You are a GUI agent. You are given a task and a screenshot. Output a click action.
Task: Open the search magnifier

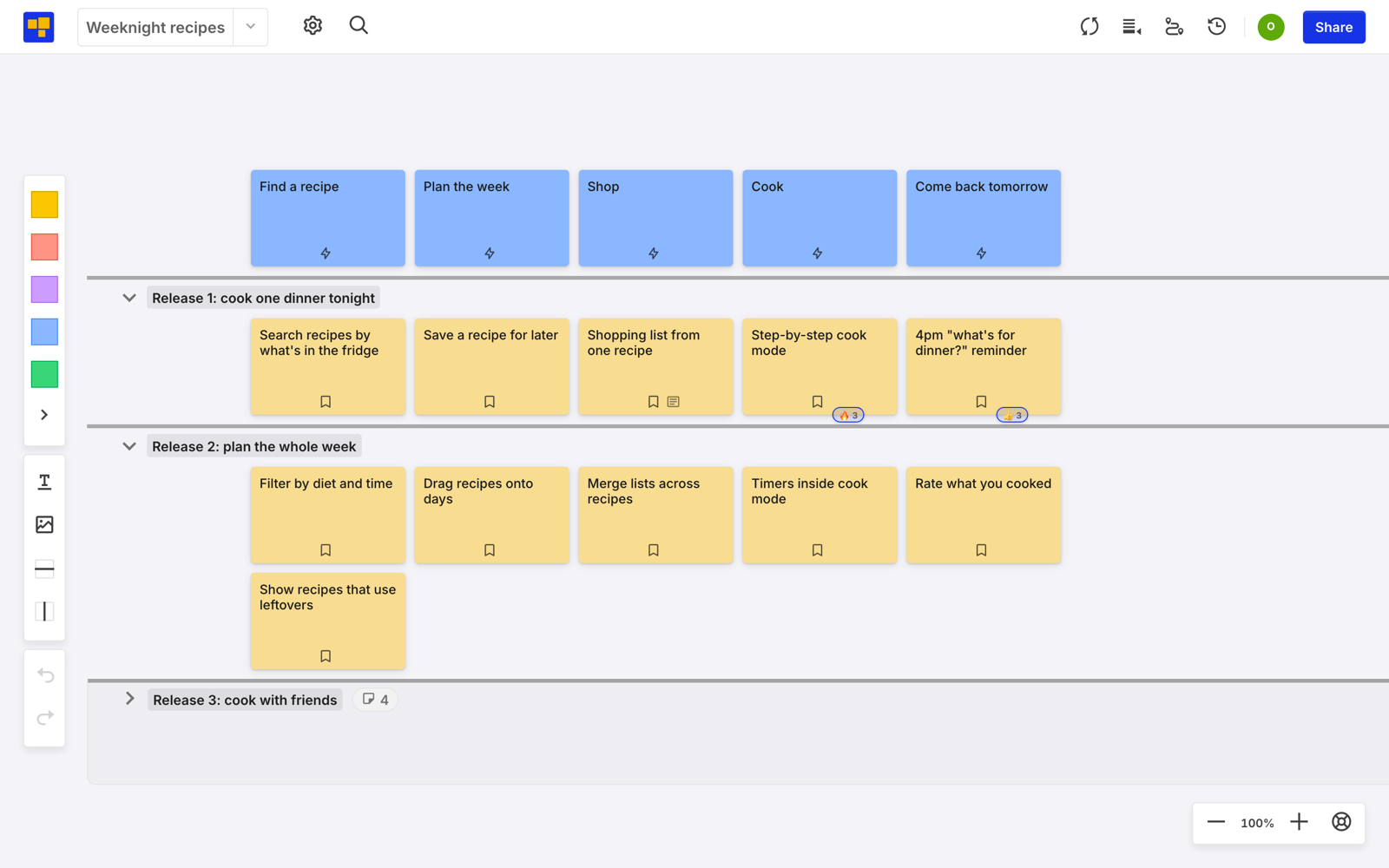(359, 26)
